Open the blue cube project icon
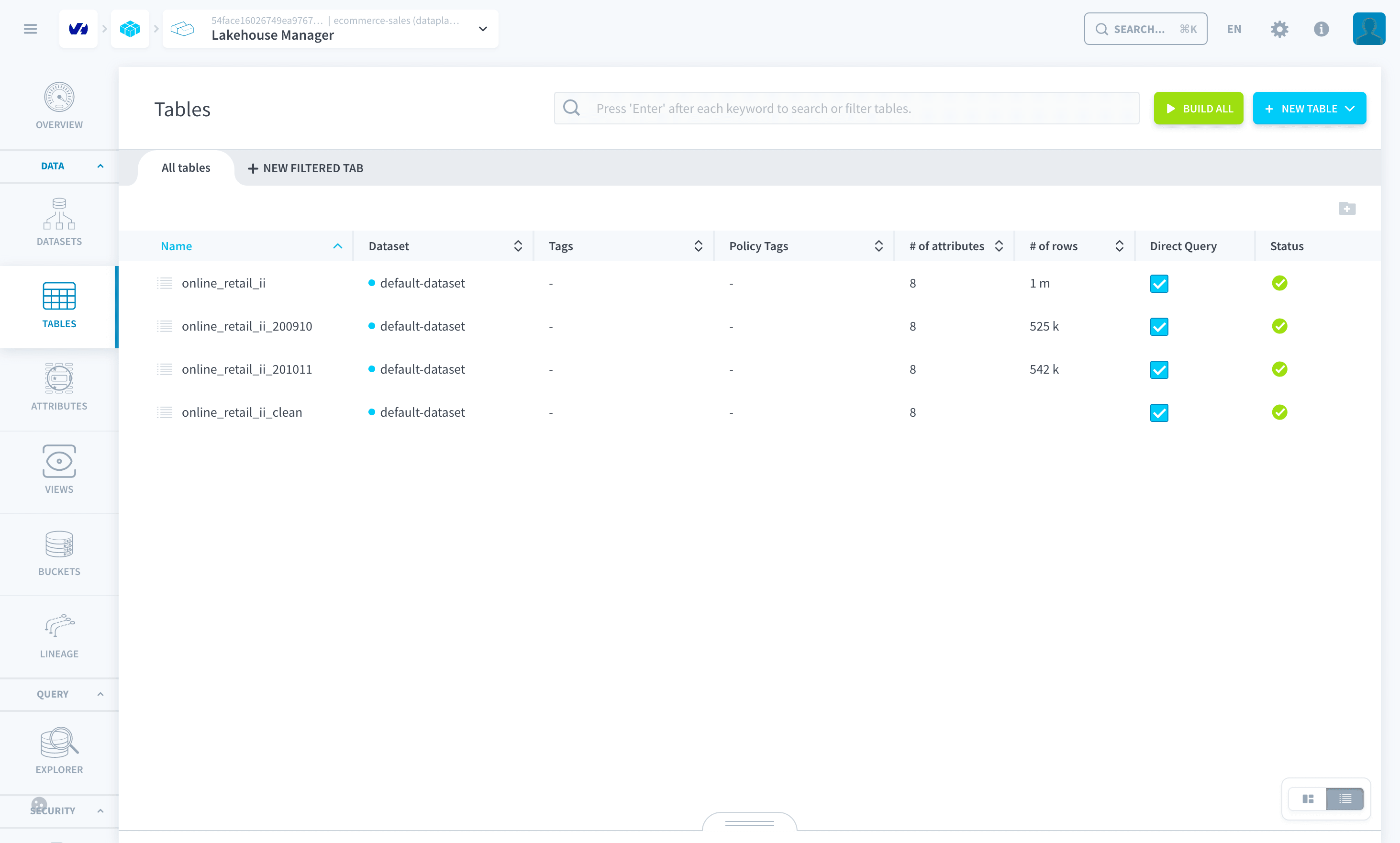This screenshot has height=843, width=1400. [130, 29]
